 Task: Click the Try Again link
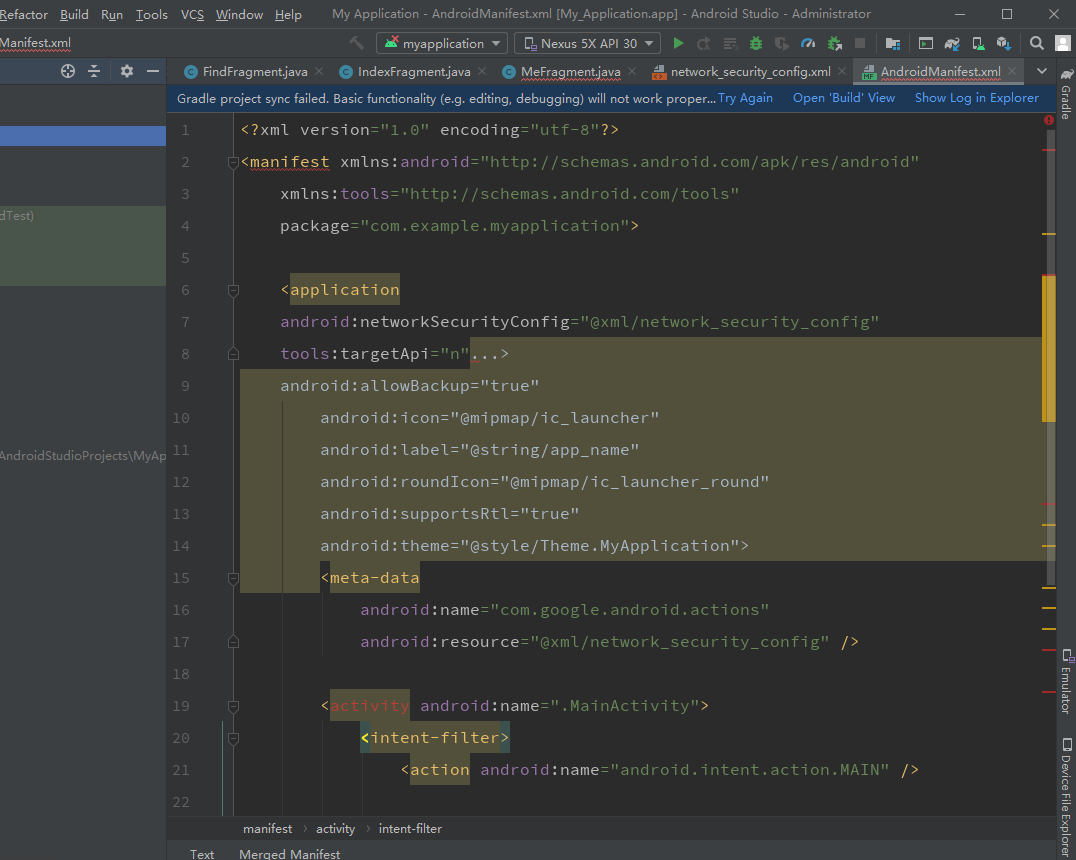point(745,98)
